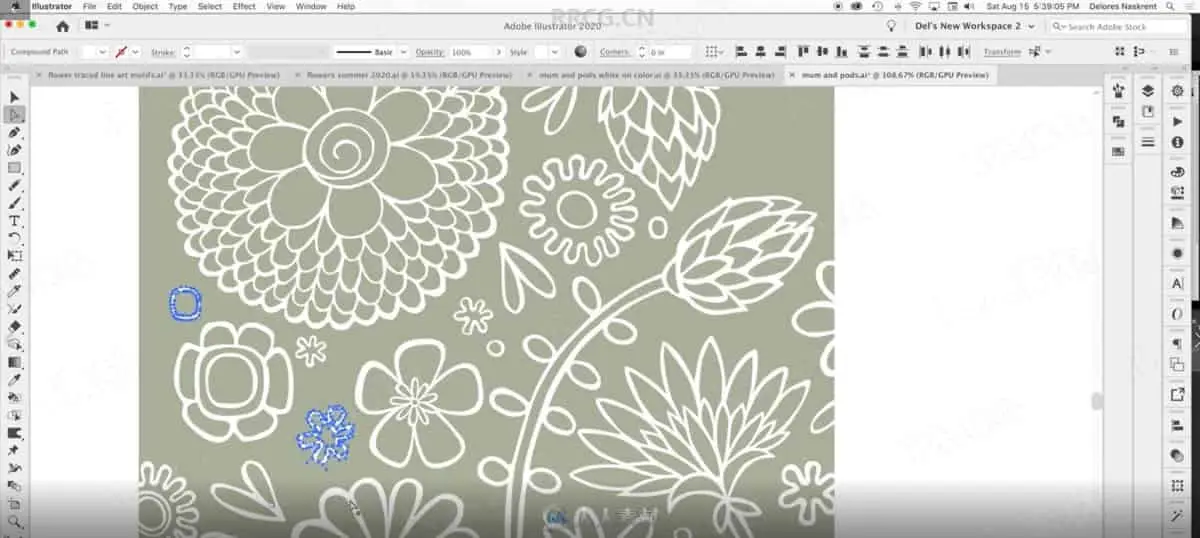Switch to mum and pods white on color tab
The height and width of the screenshot is (538, 1200).
pyautogui.click(x=658, y=74)
